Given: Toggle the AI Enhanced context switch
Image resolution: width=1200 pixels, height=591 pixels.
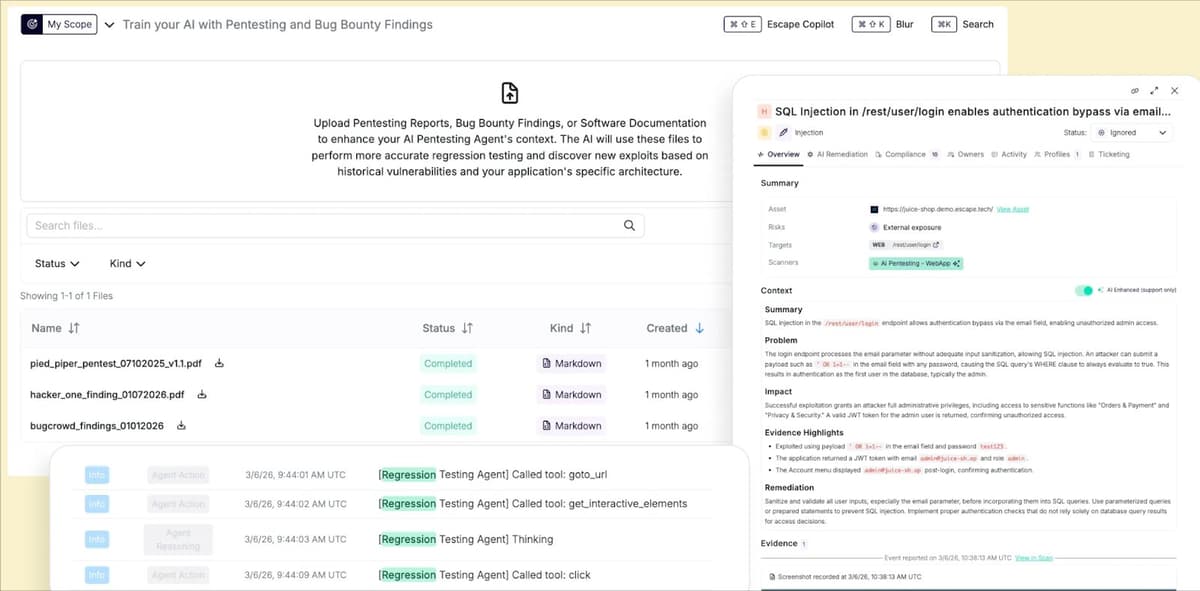Looking at the screenshot, I should click(x=1084, y=290).
